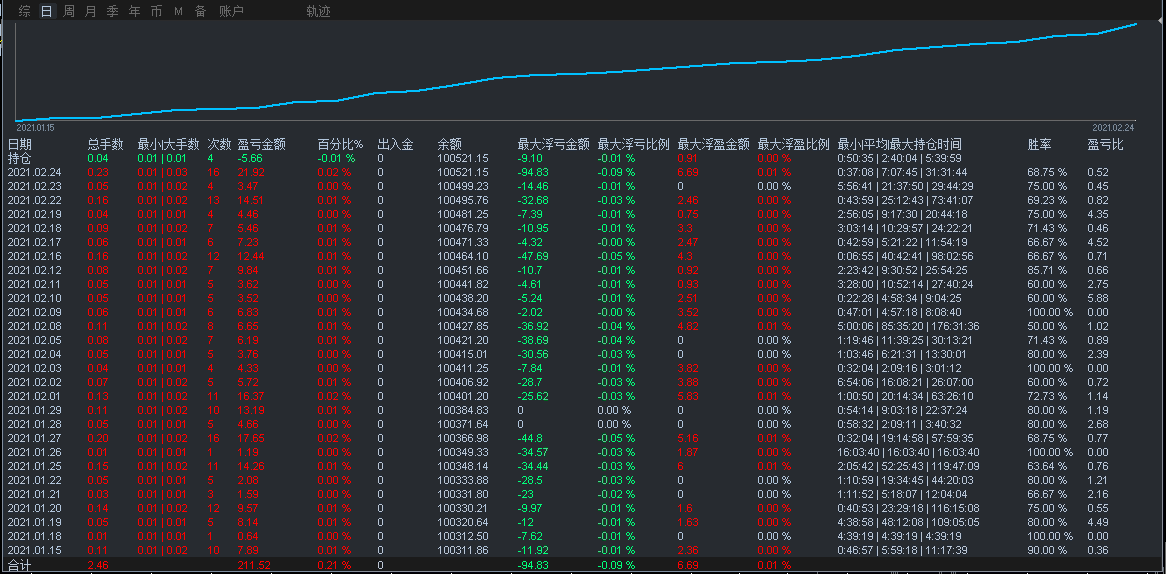Open the 轨迹 track view
This screenshot has height=574, width=1166.
(x=318, y=11)
